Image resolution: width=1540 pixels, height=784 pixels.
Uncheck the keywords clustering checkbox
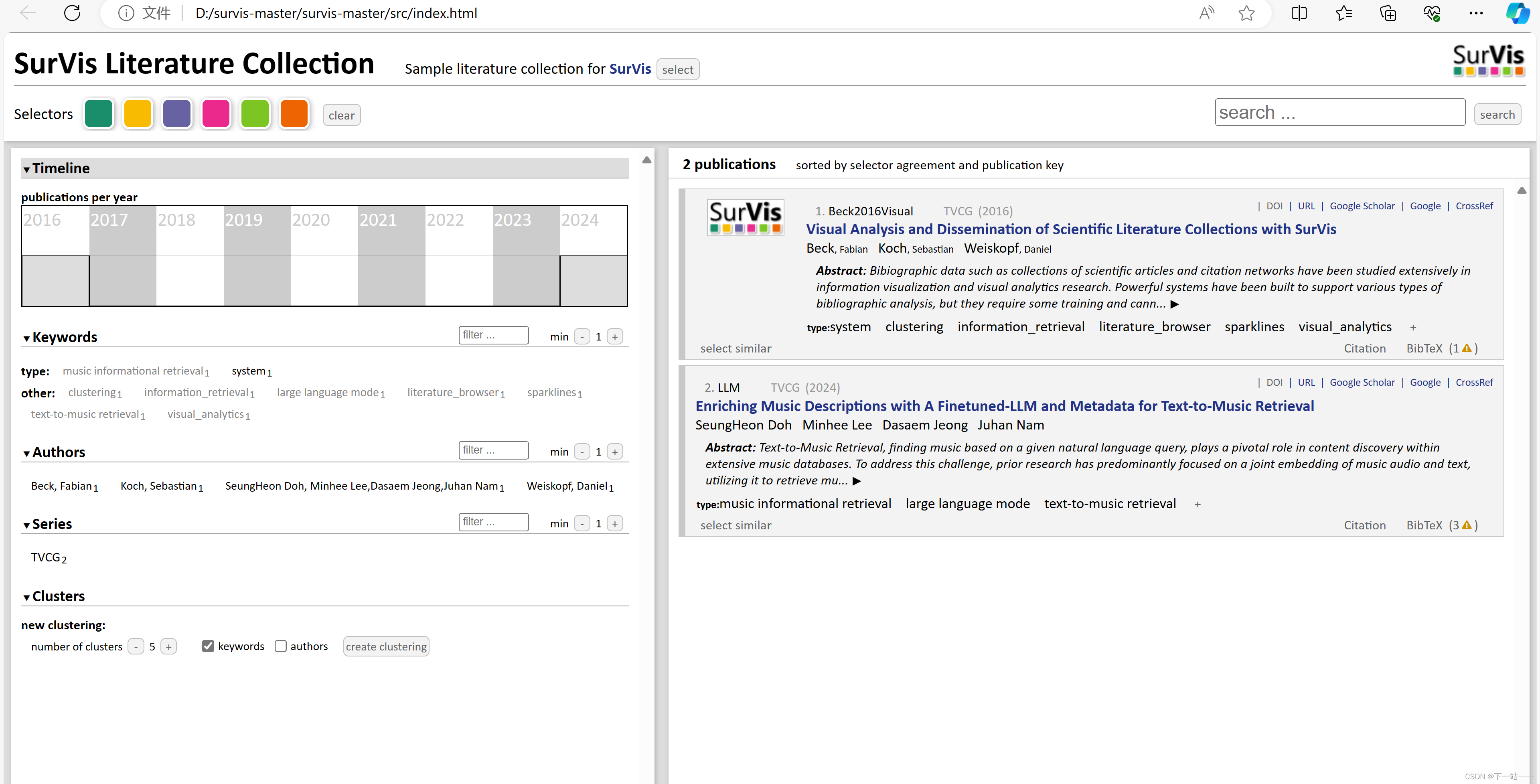[208, 646]
